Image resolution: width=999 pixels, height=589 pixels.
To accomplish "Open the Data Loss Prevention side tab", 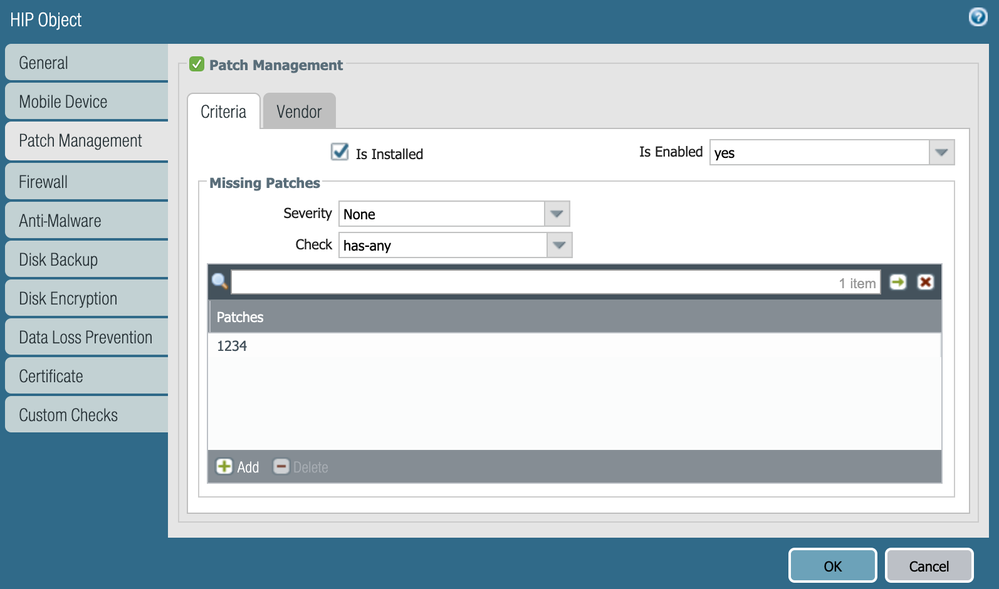I will coord(87,337).
